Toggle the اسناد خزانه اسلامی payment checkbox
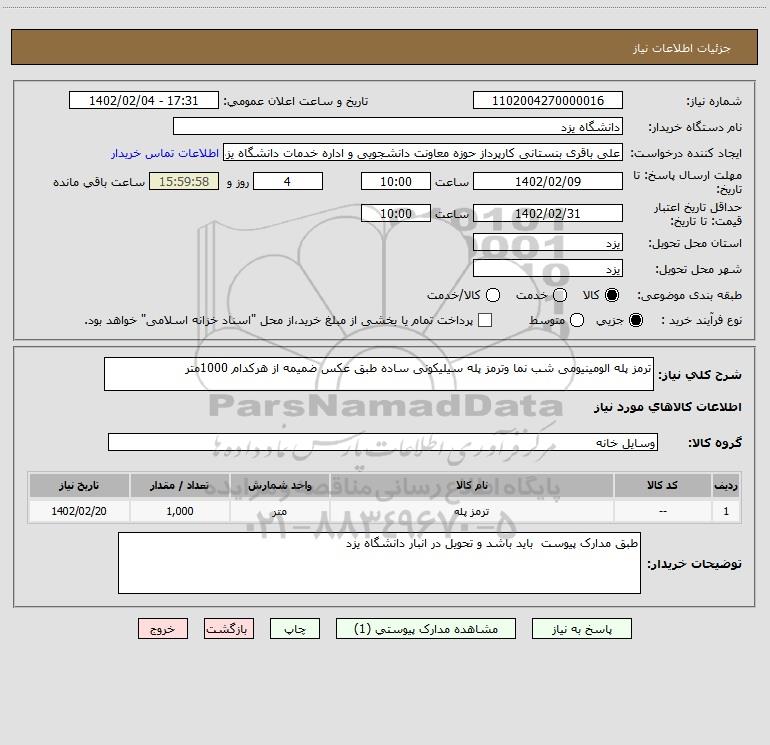 tap(485, 320)
